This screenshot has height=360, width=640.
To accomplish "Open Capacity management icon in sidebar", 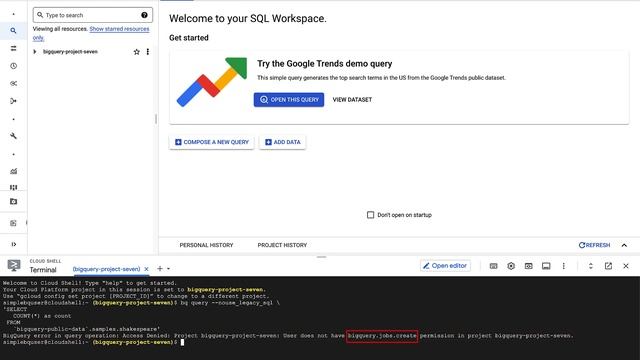I will [x=13, y=187].
